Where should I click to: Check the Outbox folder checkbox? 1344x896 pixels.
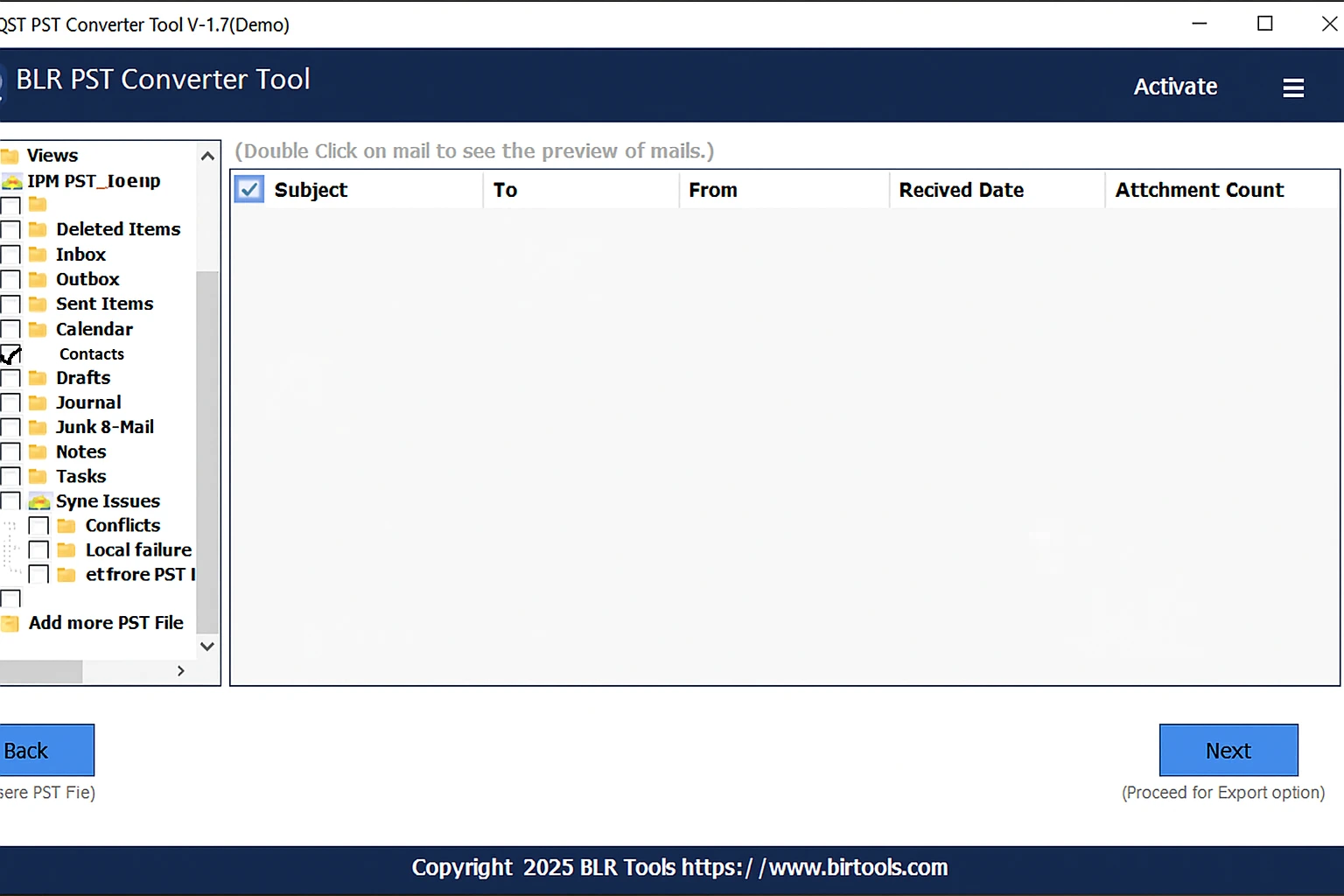[10, 279]
